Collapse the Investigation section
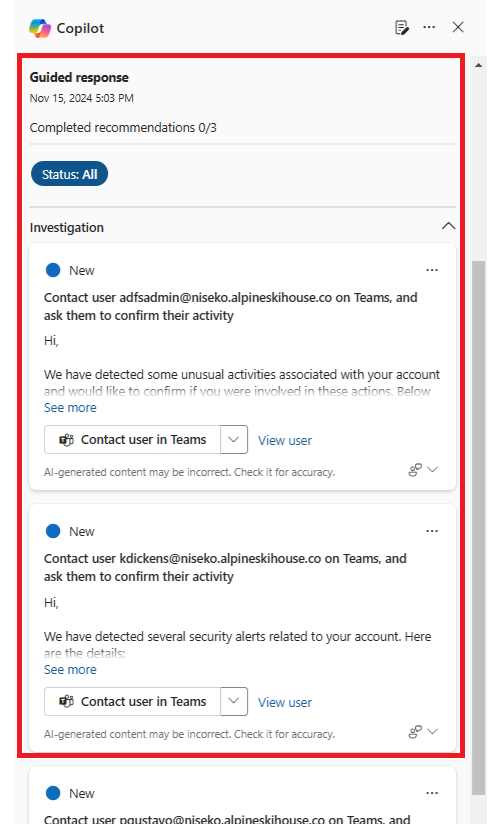The image size is (488, 824). tap(448, 226)
